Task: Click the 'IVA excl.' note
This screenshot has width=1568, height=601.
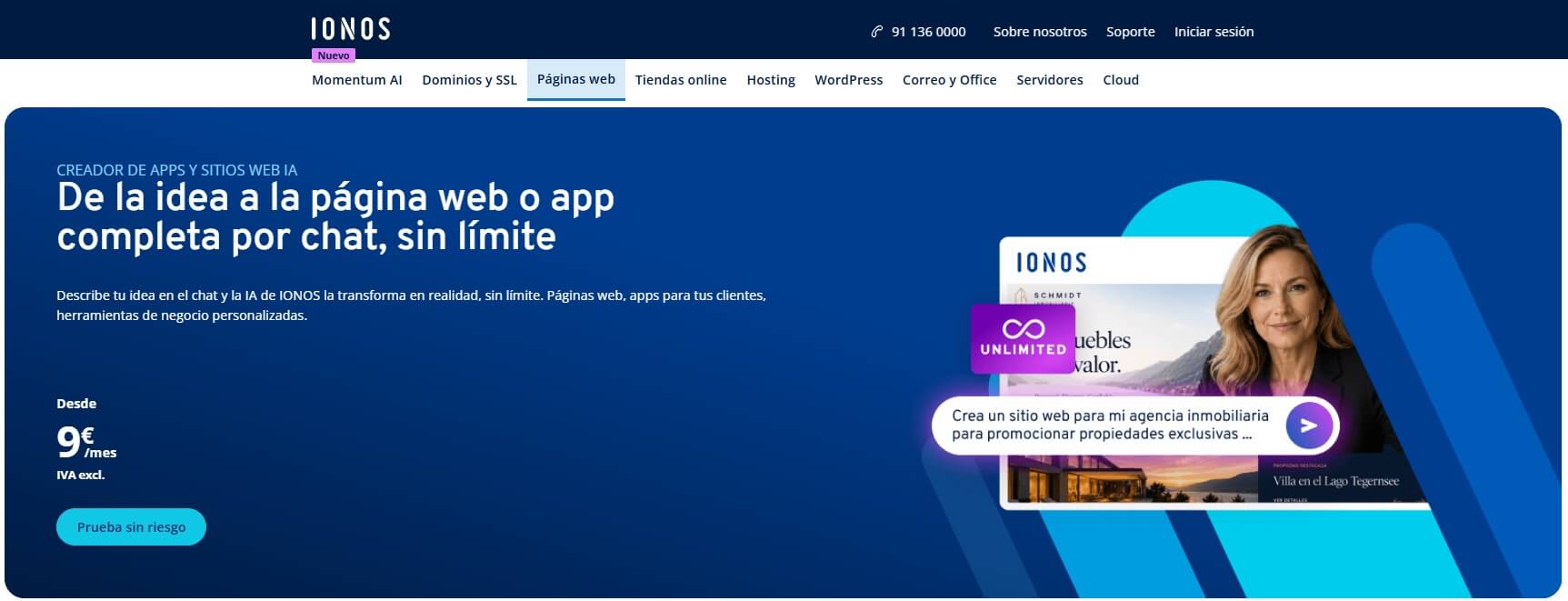Action: tap(80, 475)
